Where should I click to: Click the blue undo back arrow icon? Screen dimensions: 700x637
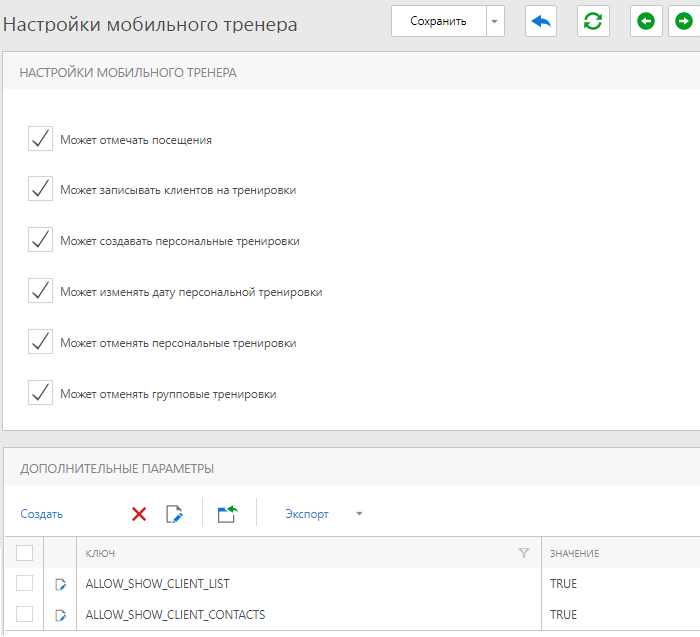[x=541, y=21]
